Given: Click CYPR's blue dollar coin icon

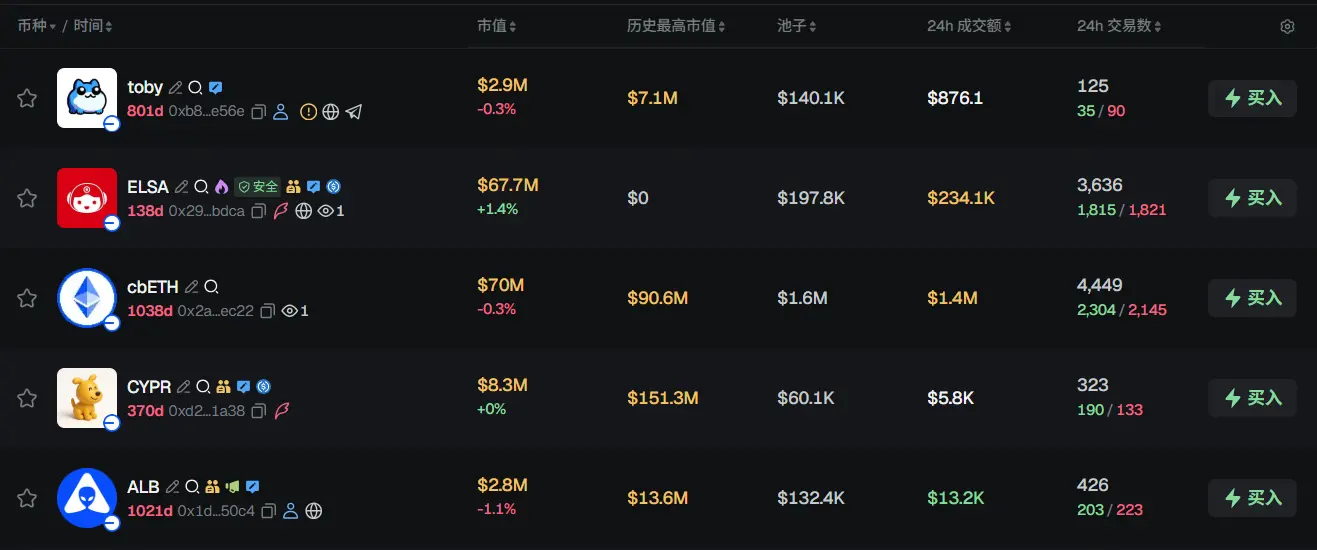Looking at the screenshot, I should pyautogui.click(x=263, y=386).
